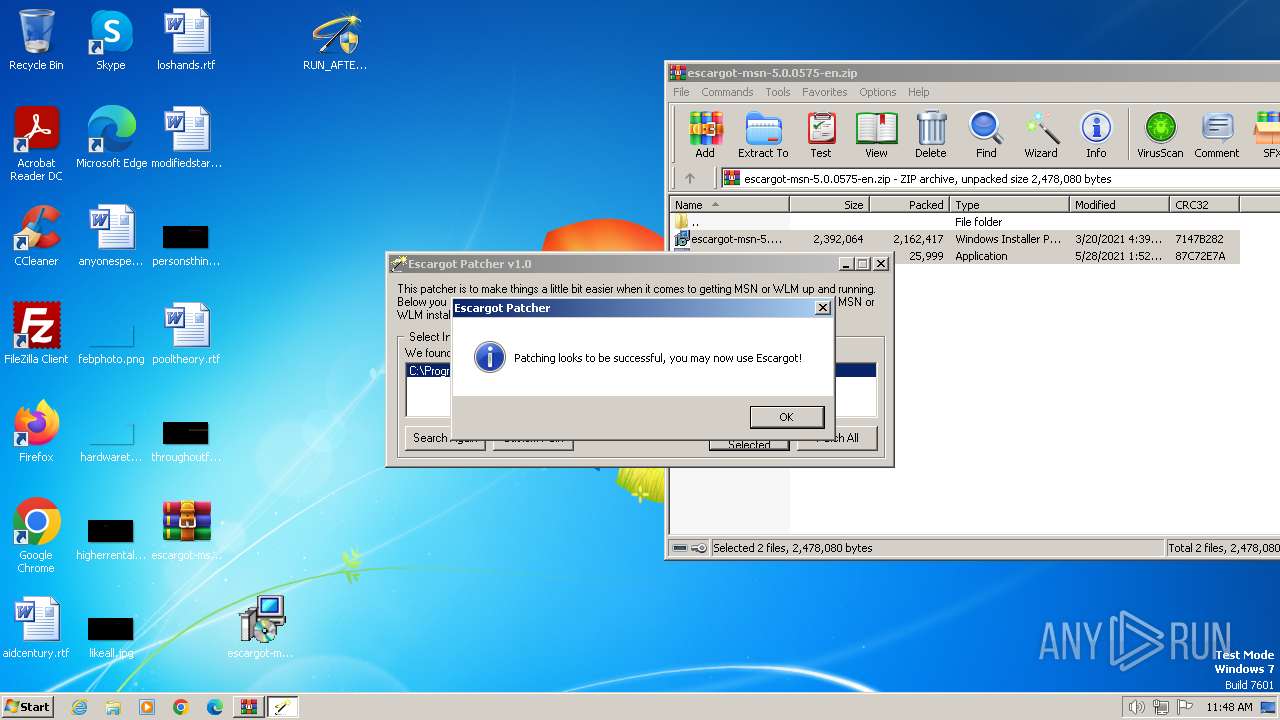
Task: Click the Extract To tool in WinRAR
Action: click(763, 135)
